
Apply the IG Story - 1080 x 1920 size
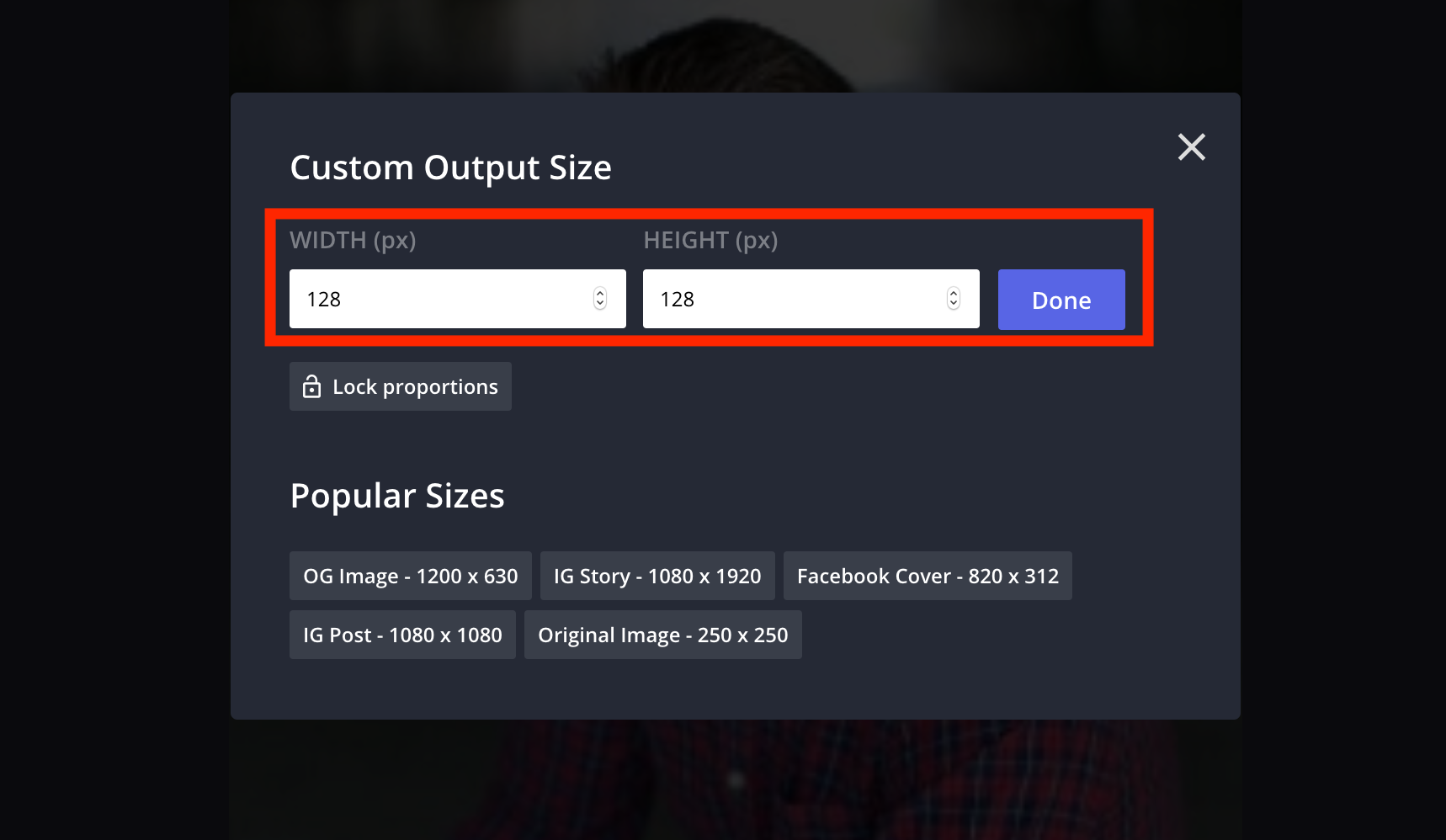(657, 576)
